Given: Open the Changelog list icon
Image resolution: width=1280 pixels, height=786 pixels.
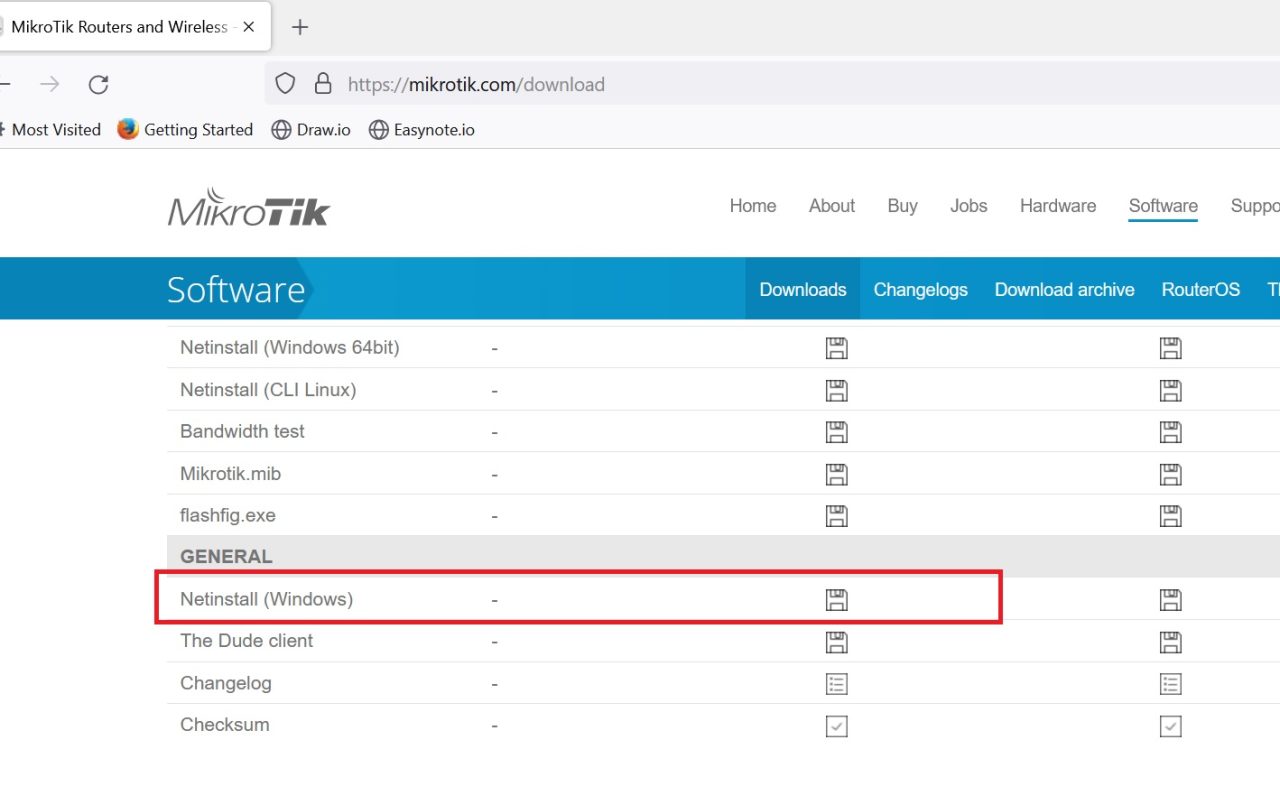Looking at the screenshot, I should point(836,683).
